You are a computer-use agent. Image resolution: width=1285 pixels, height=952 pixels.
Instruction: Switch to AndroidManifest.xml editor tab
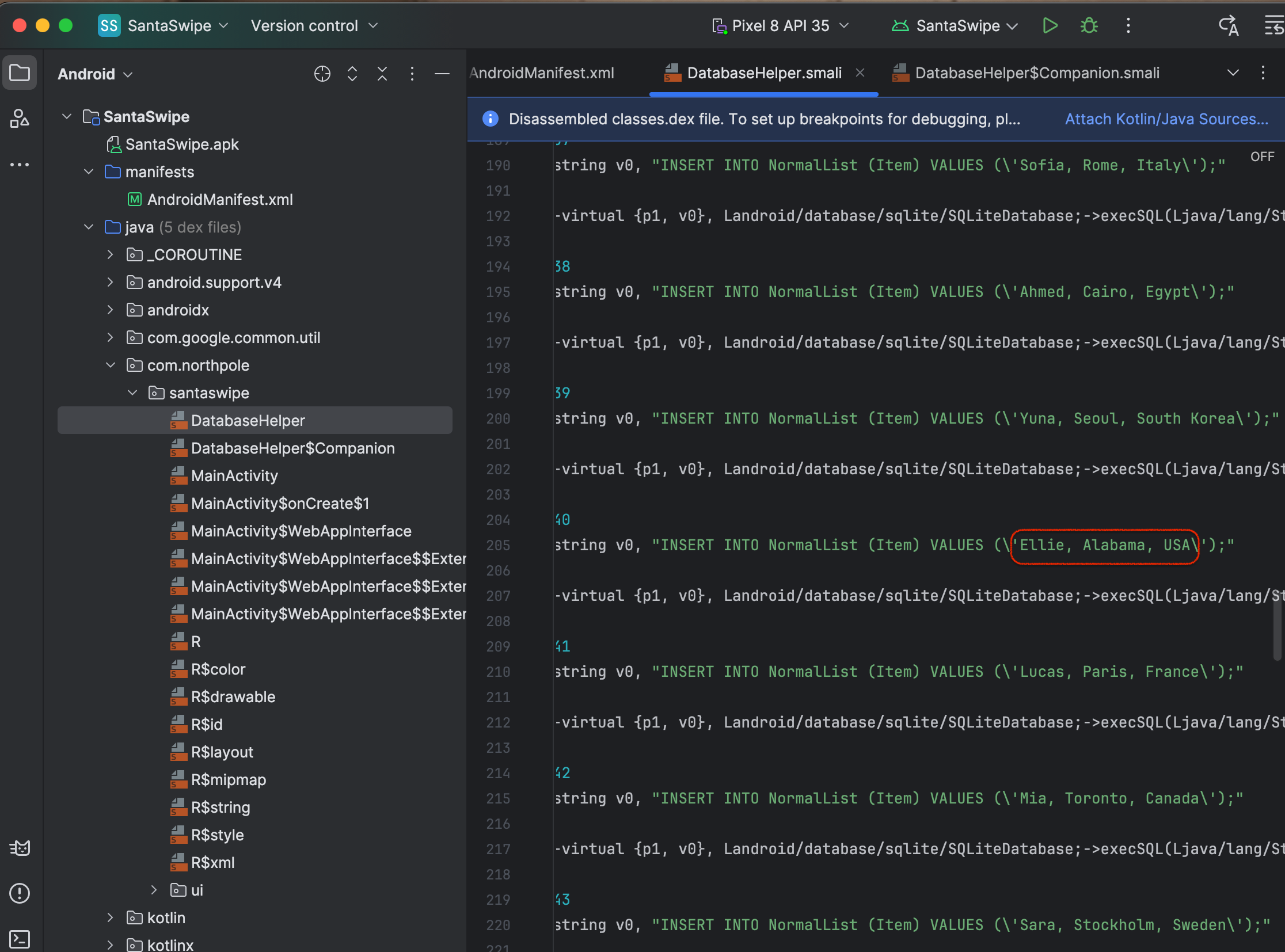pyautogui.click(x=542, y=73)
